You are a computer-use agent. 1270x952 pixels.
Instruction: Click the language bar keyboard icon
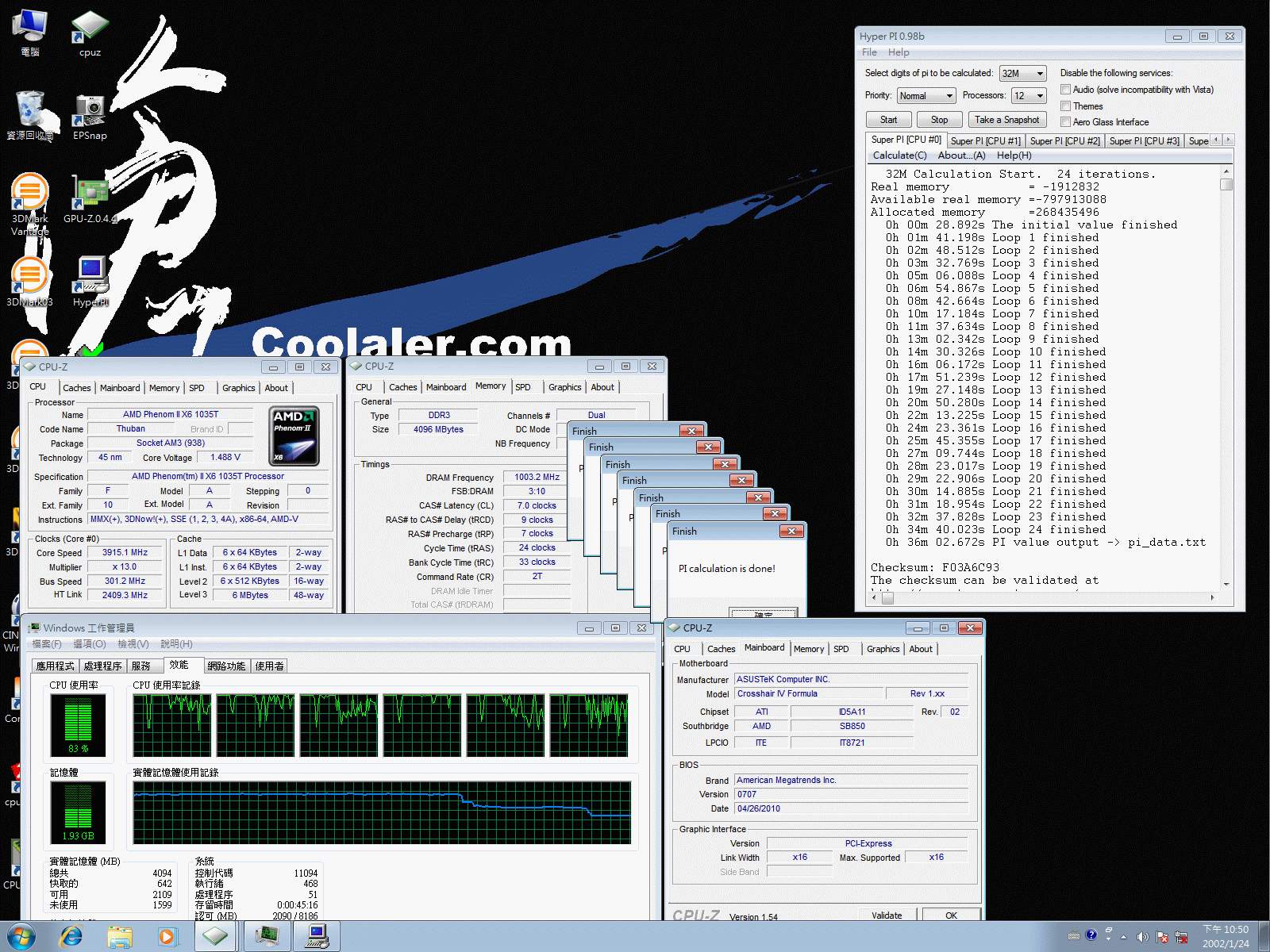click(1074, 935)
